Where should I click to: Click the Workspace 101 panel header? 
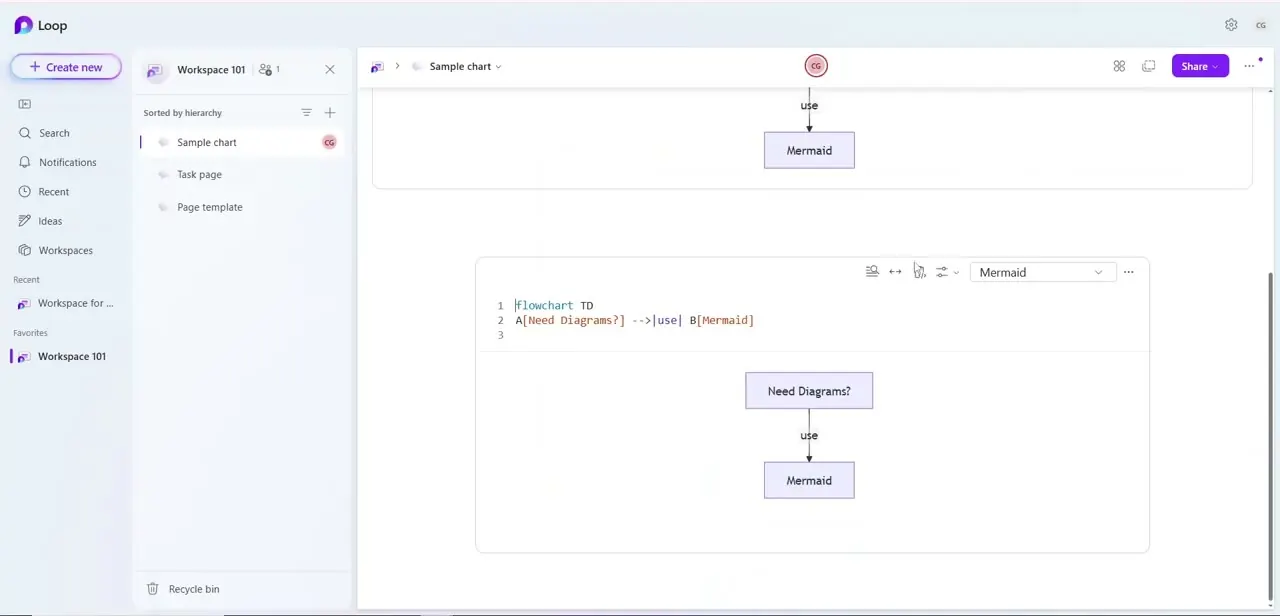(x=210, y=70)
